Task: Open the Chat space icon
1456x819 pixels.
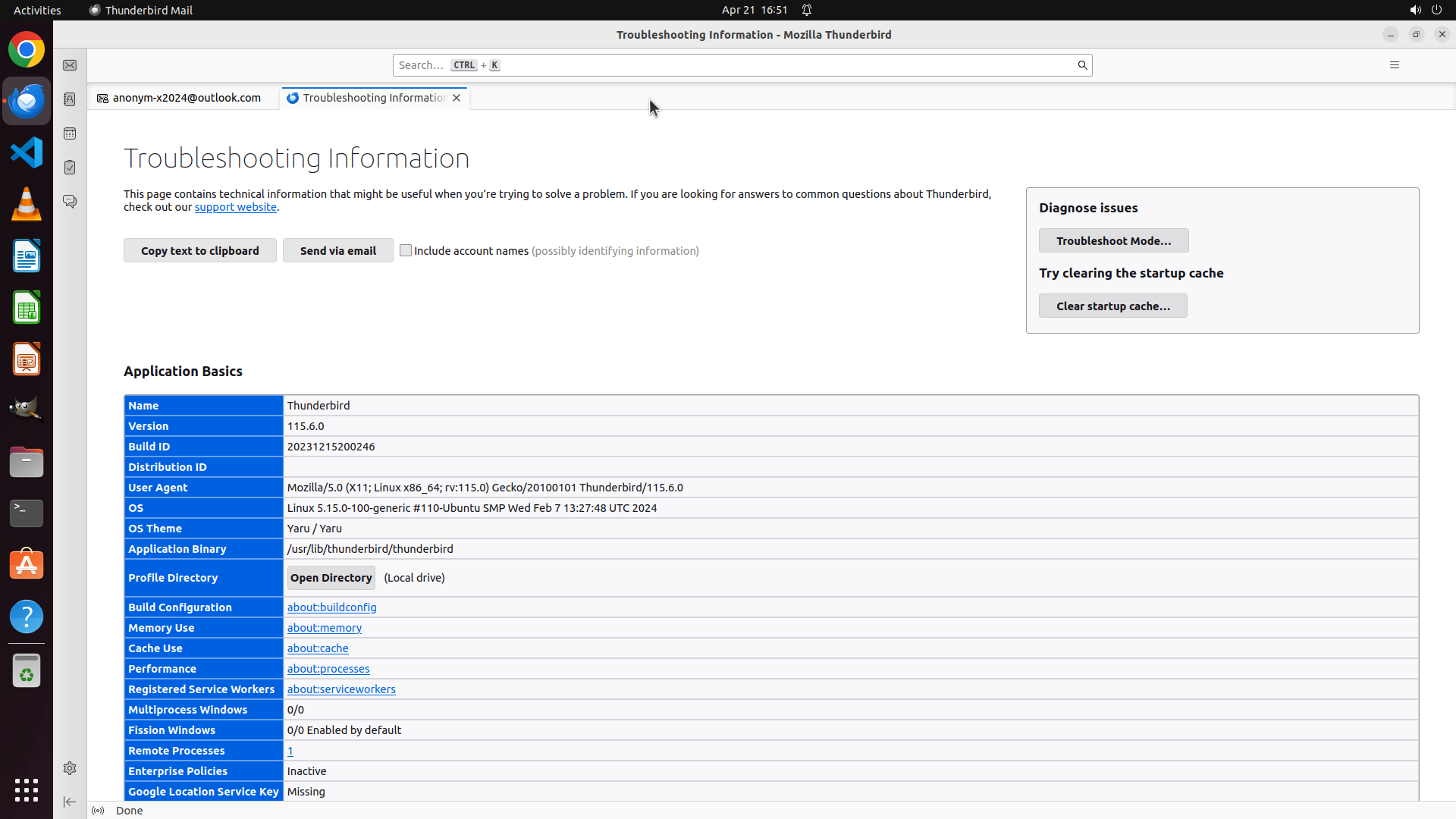Action: [x=70, y=202]
